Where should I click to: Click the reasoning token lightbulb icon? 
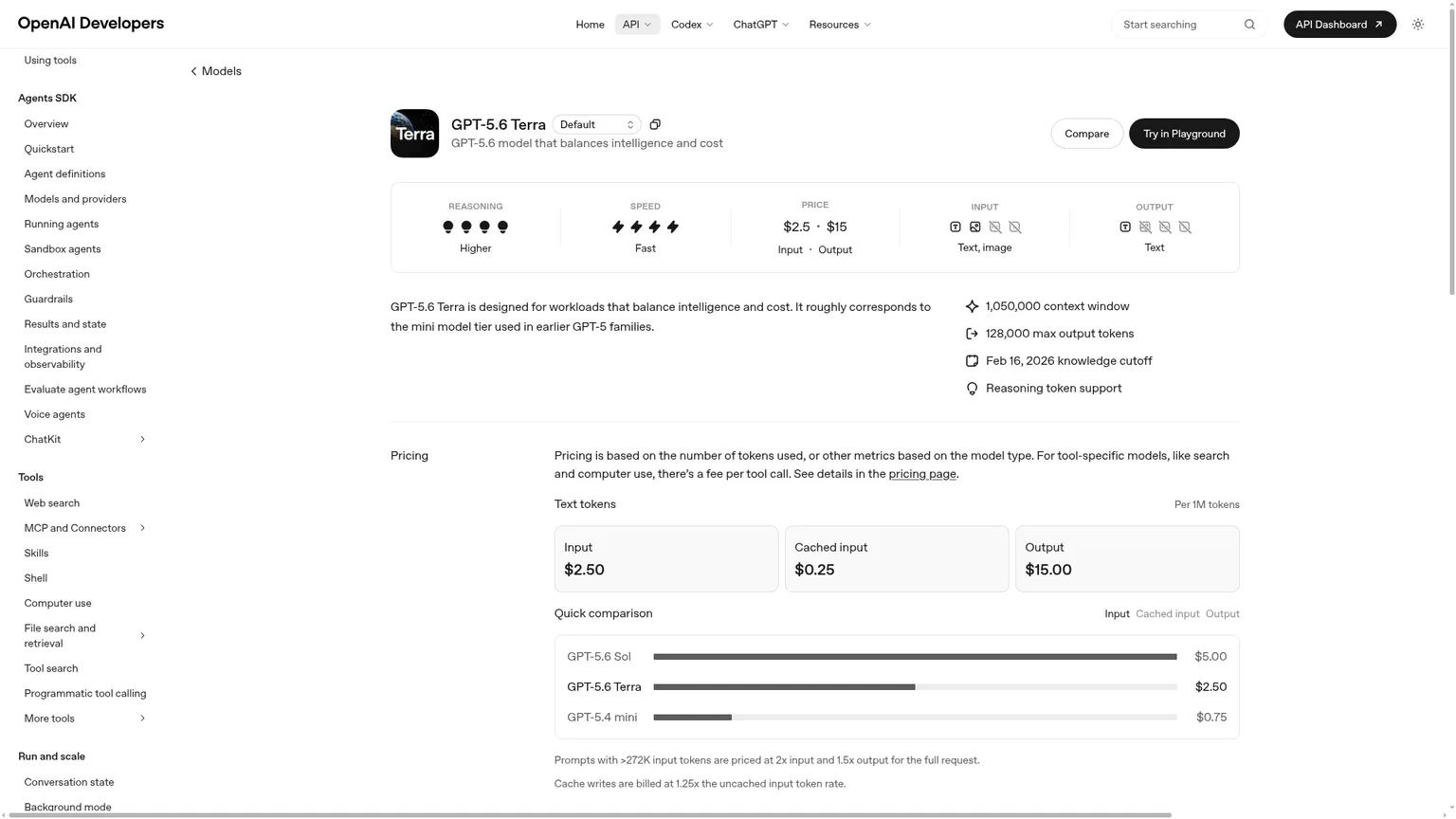tap(972, 389)
